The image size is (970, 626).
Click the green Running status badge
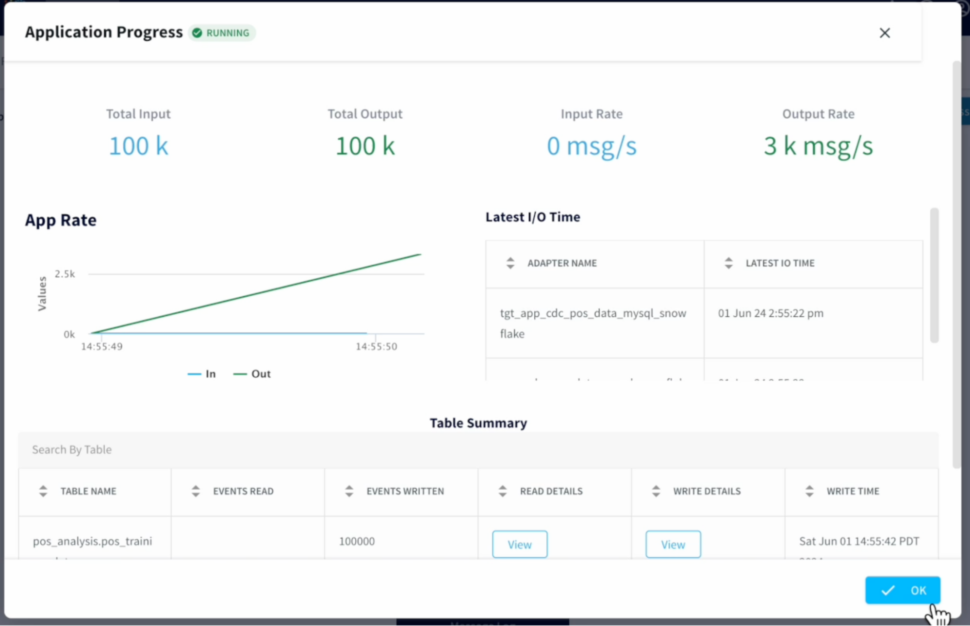tap(222, 33)
